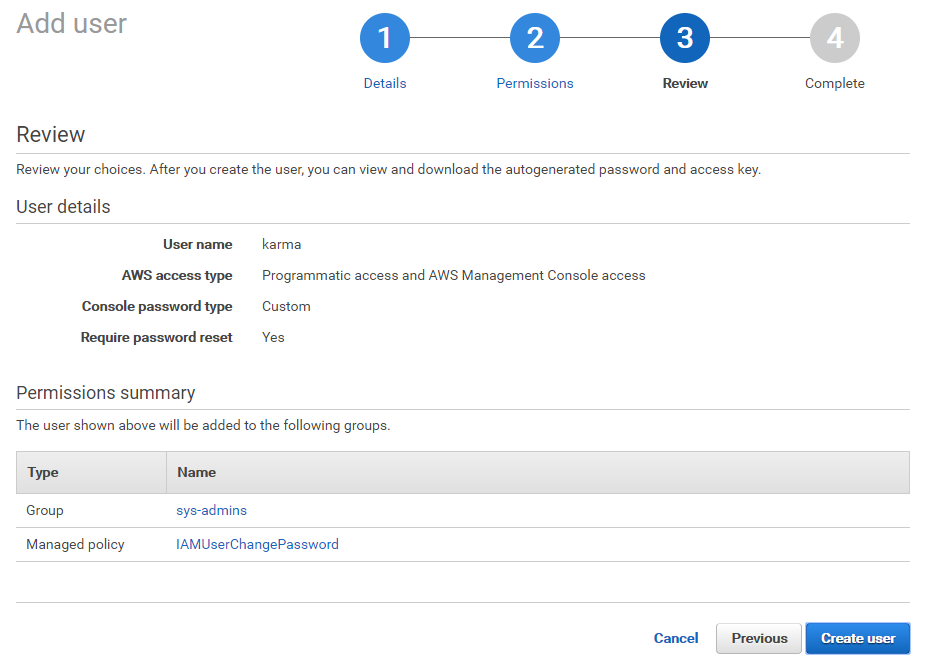Select the Managed policy table cell
Image resolution: width=928 pixels, height=669 pixels.
[75, 545]
